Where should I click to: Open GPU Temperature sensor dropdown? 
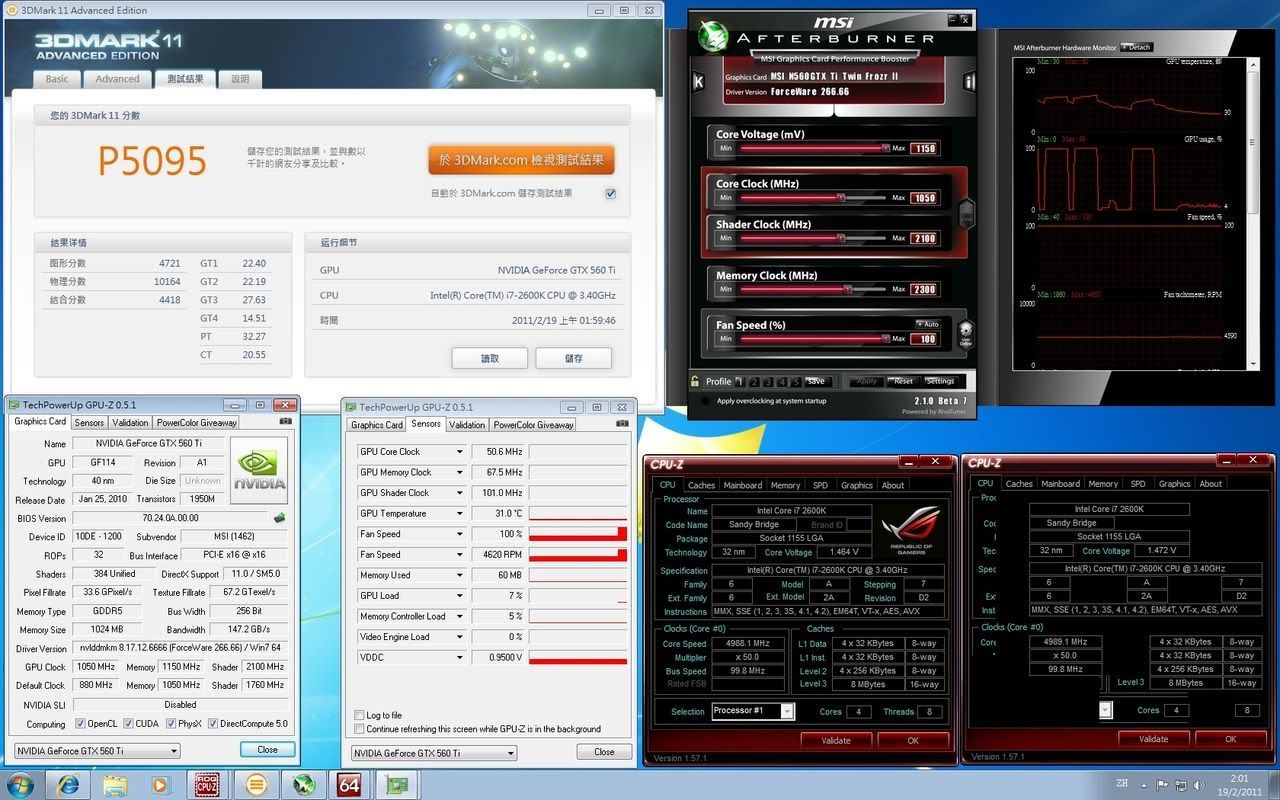tap(460, 513)
